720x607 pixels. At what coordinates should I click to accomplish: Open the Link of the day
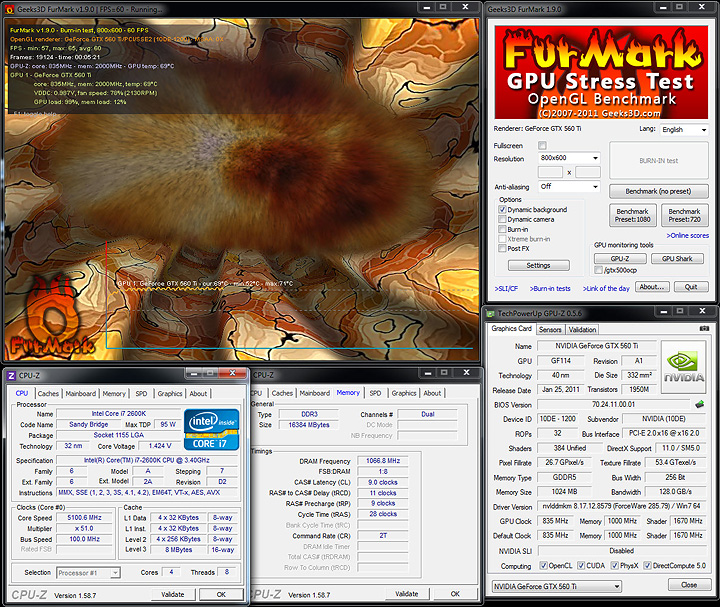(x=606, y=288)
